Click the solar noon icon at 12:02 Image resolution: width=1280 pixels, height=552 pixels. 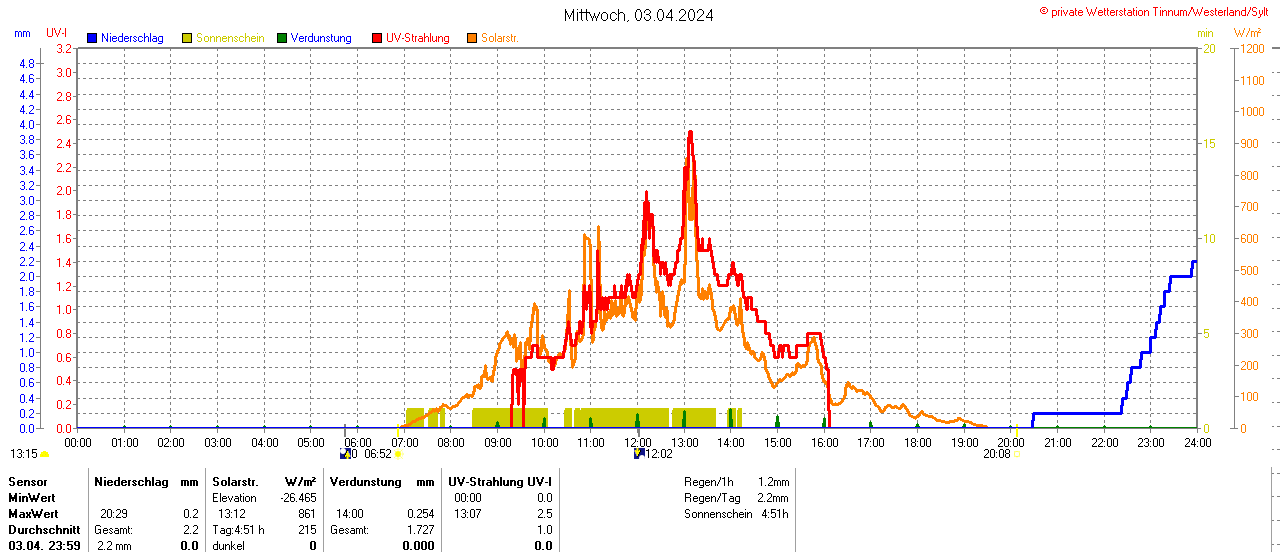point(639,454)
